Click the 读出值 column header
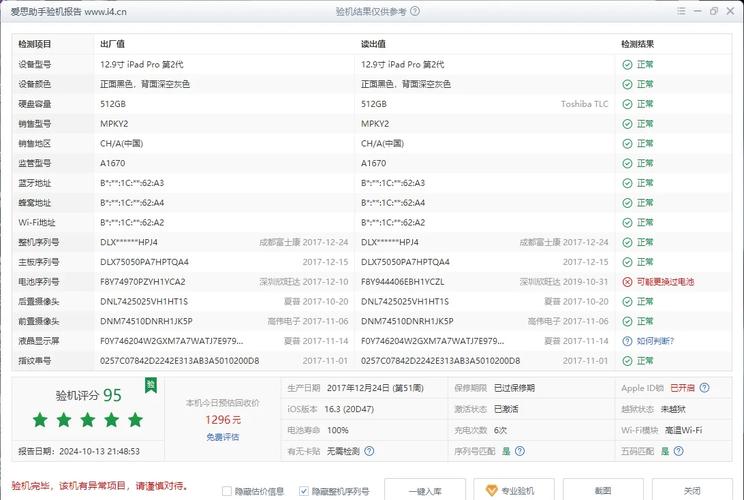Viewport: 744px width, 500px height. [x=373, y=44]
